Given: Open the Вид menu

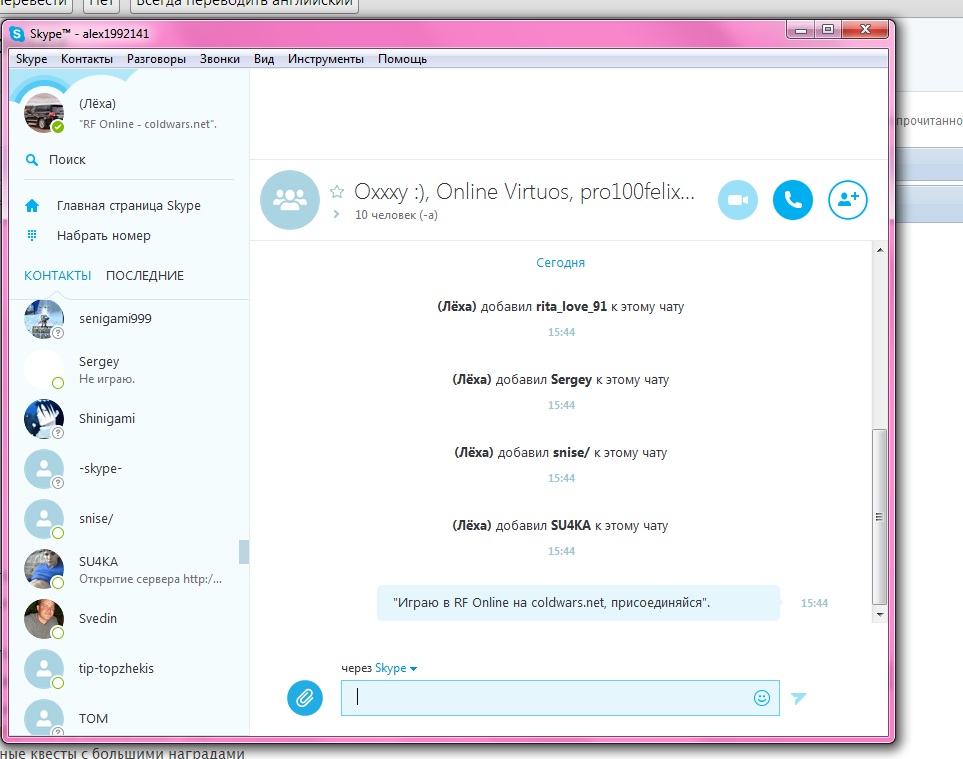Looking at the screenshot, I should click(263, 59).
